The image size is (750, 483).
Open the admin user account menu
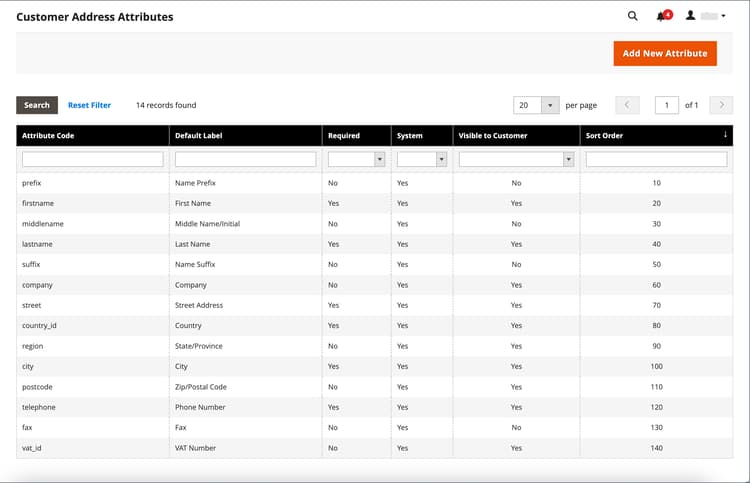[706, 16]
